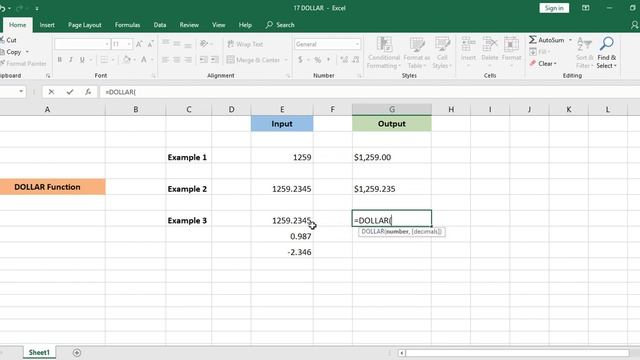Open the View tab
The height and width of the screenshot is (360, 640).
[218, 25]
